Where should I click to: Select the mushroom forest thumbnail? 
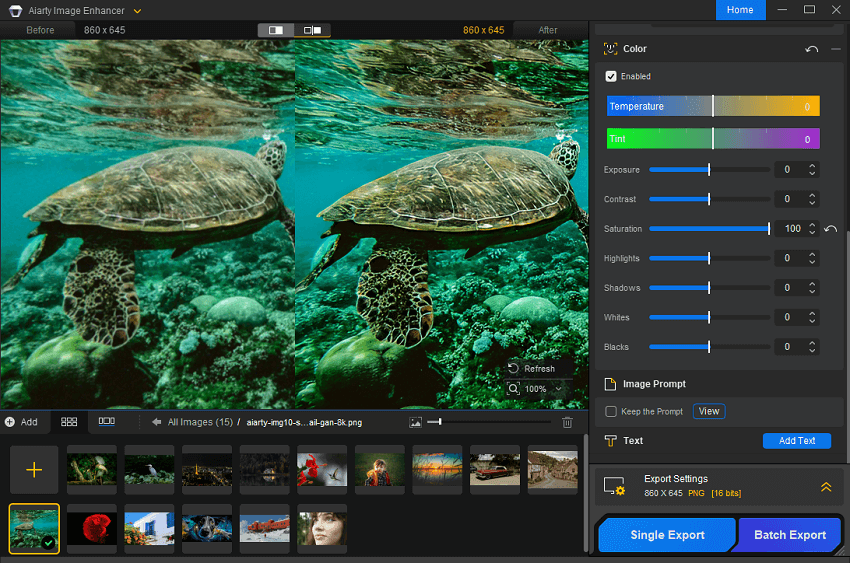coord(92,469)
